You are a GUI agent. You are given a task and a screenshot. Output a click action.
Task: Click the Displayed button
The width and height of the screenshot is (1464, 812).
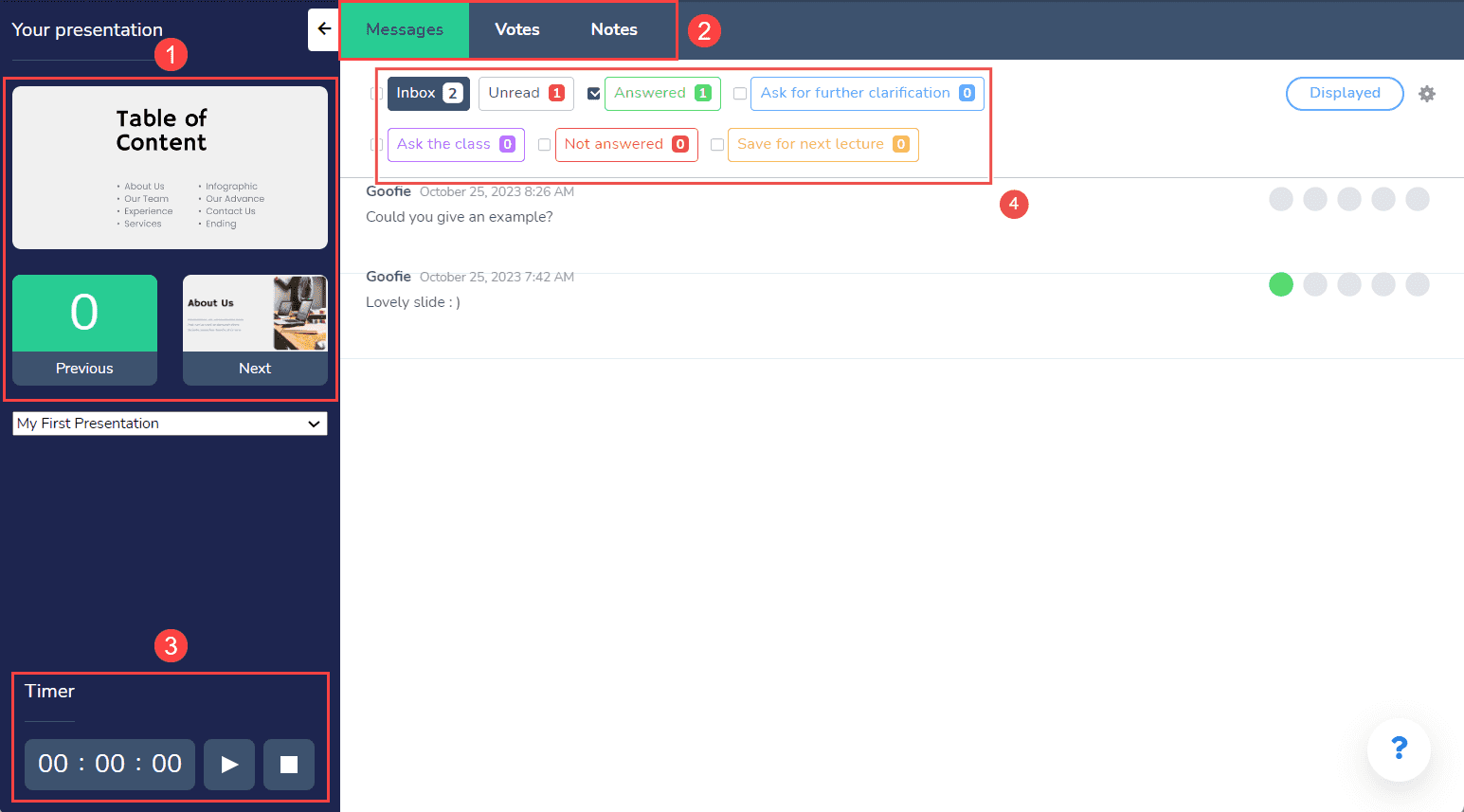(x=1345, y=94)
